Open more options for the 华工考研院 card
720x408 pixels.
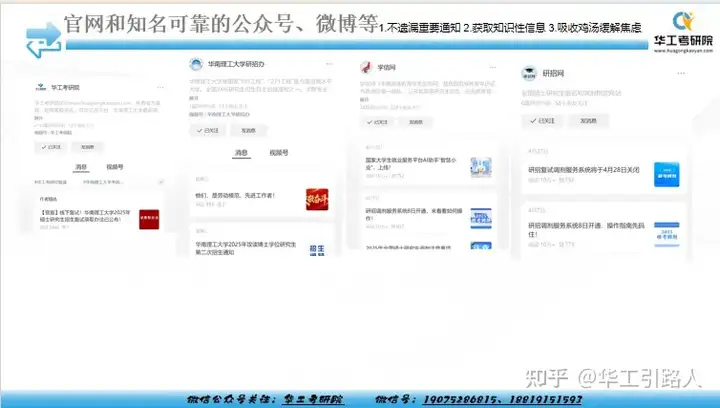[160, 87]
